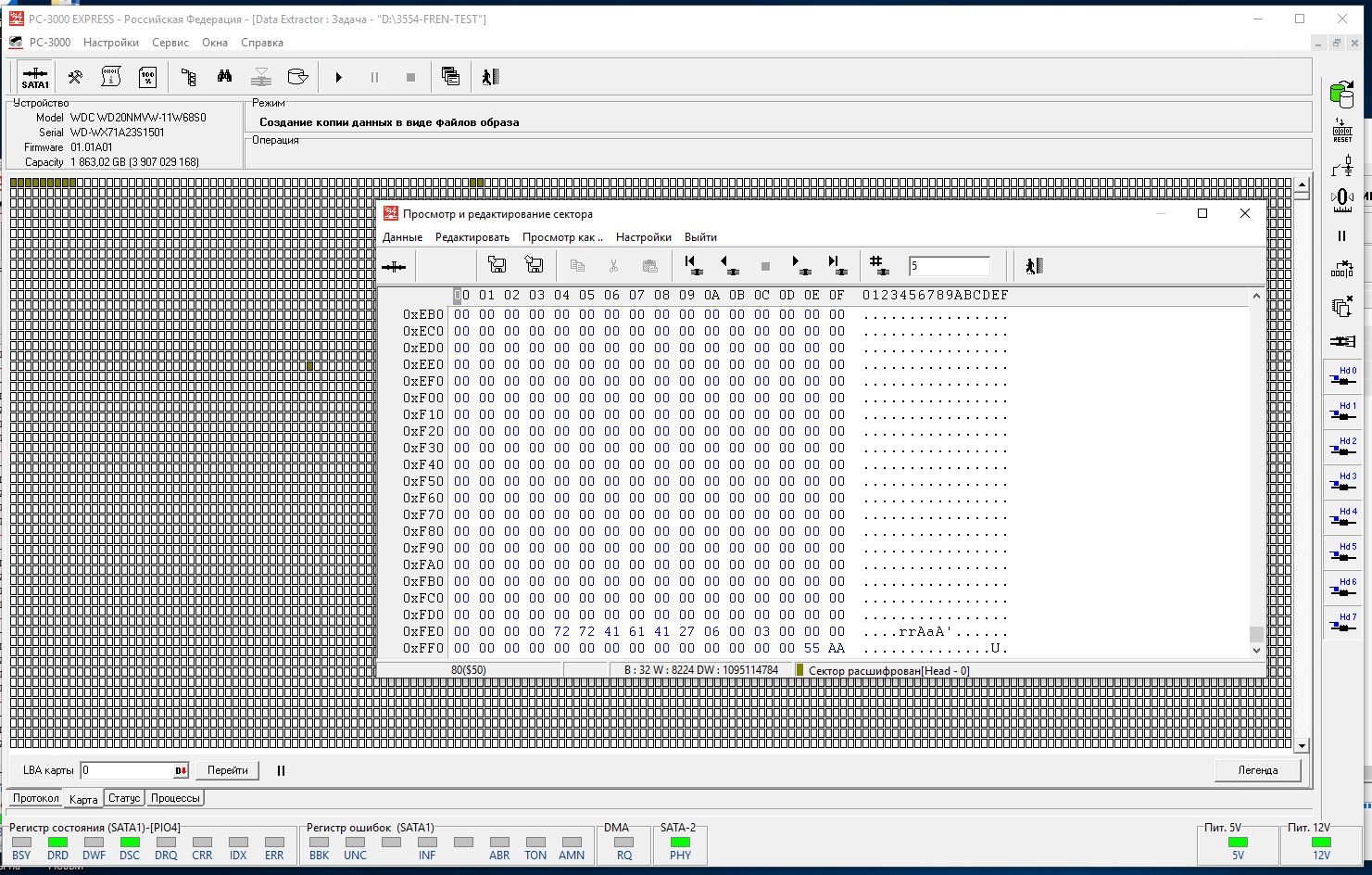This screenshot has width=1372, height=875.
Task: Click the pause icon in right sidebar
Action: point(1342,235)
